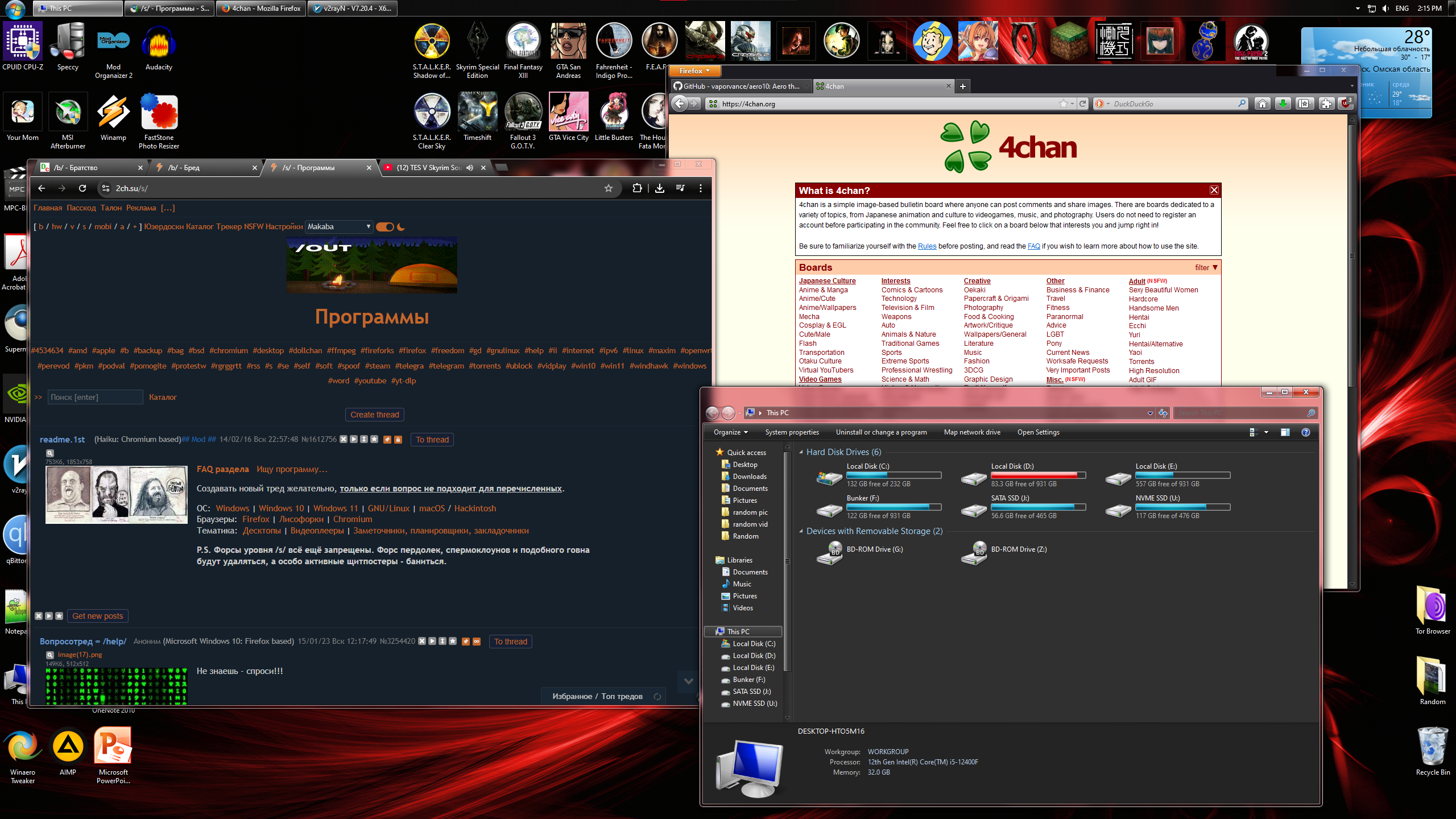
Task: Click Local Disk (C:) usage bar
Action: pos(894,475)
